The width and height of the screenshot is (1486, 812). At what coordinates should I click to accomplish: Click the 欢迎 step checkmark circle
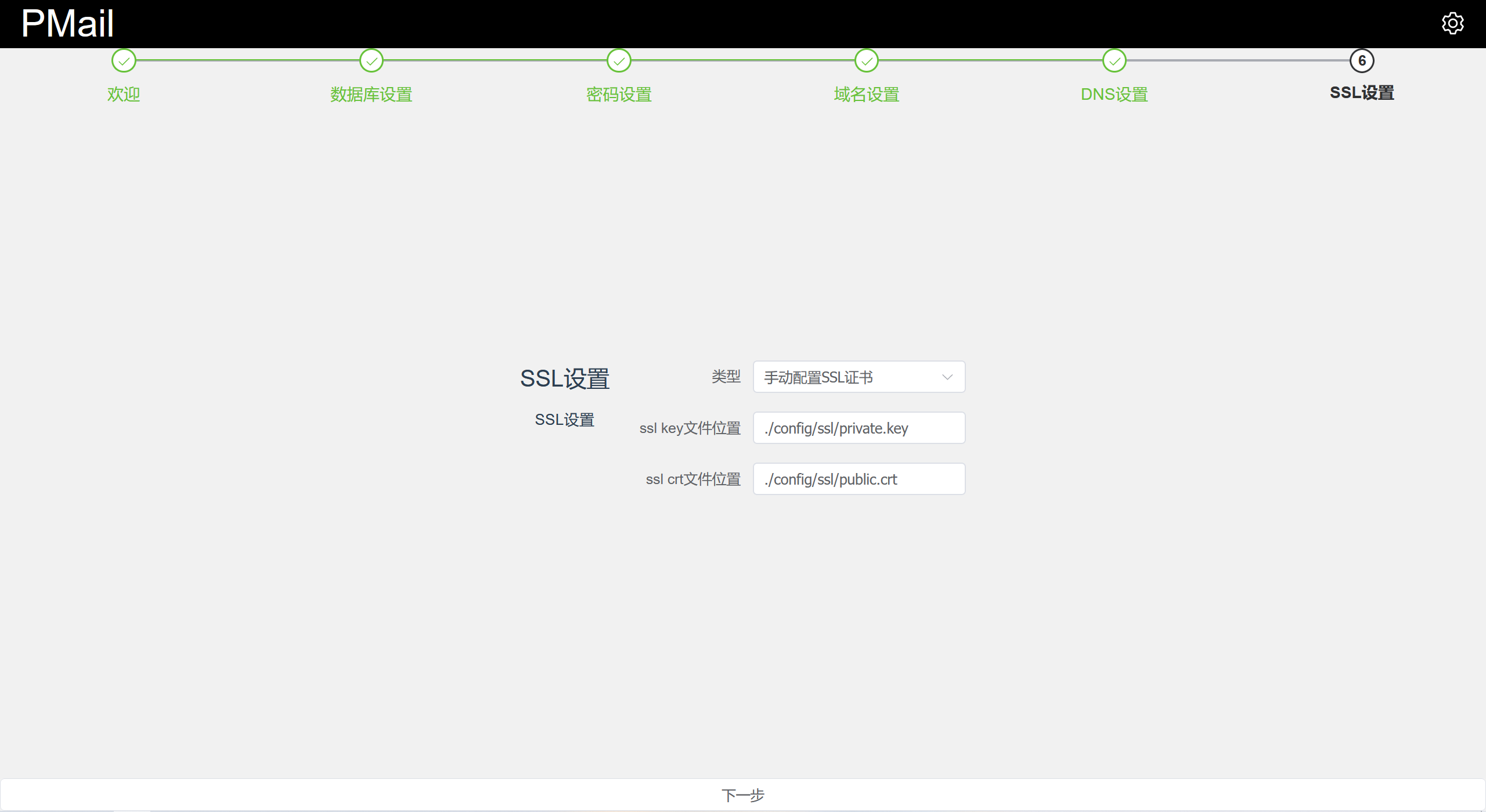124,60
